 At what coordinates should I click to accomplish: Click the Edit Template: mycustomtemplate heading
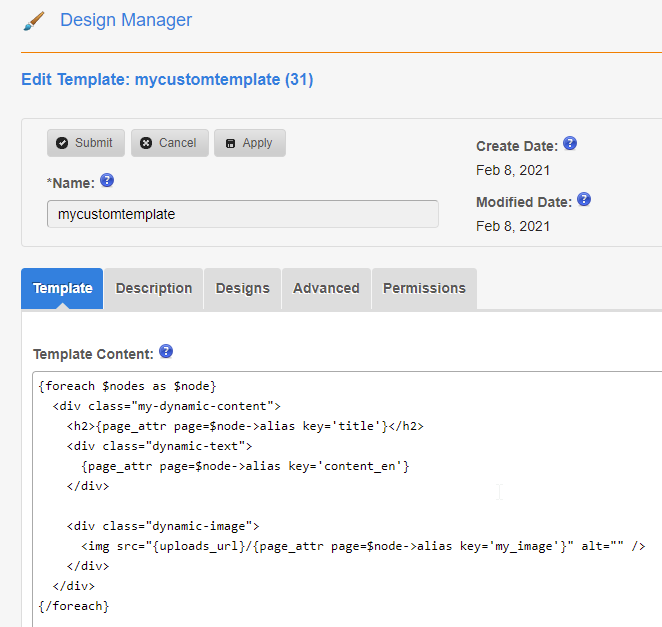coord(167,79)
